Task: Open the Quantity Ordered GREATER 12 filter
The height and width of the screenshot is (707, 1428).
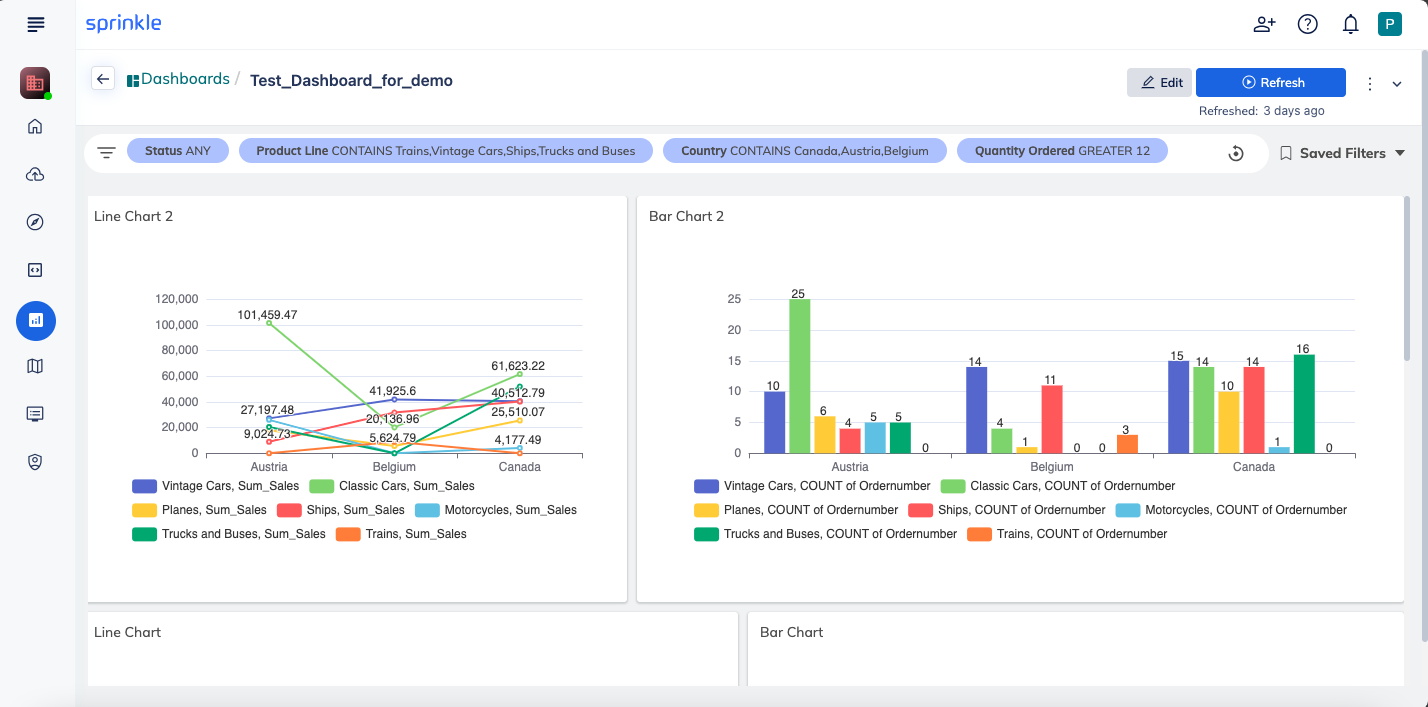Action: click(x=1062, y=151)
